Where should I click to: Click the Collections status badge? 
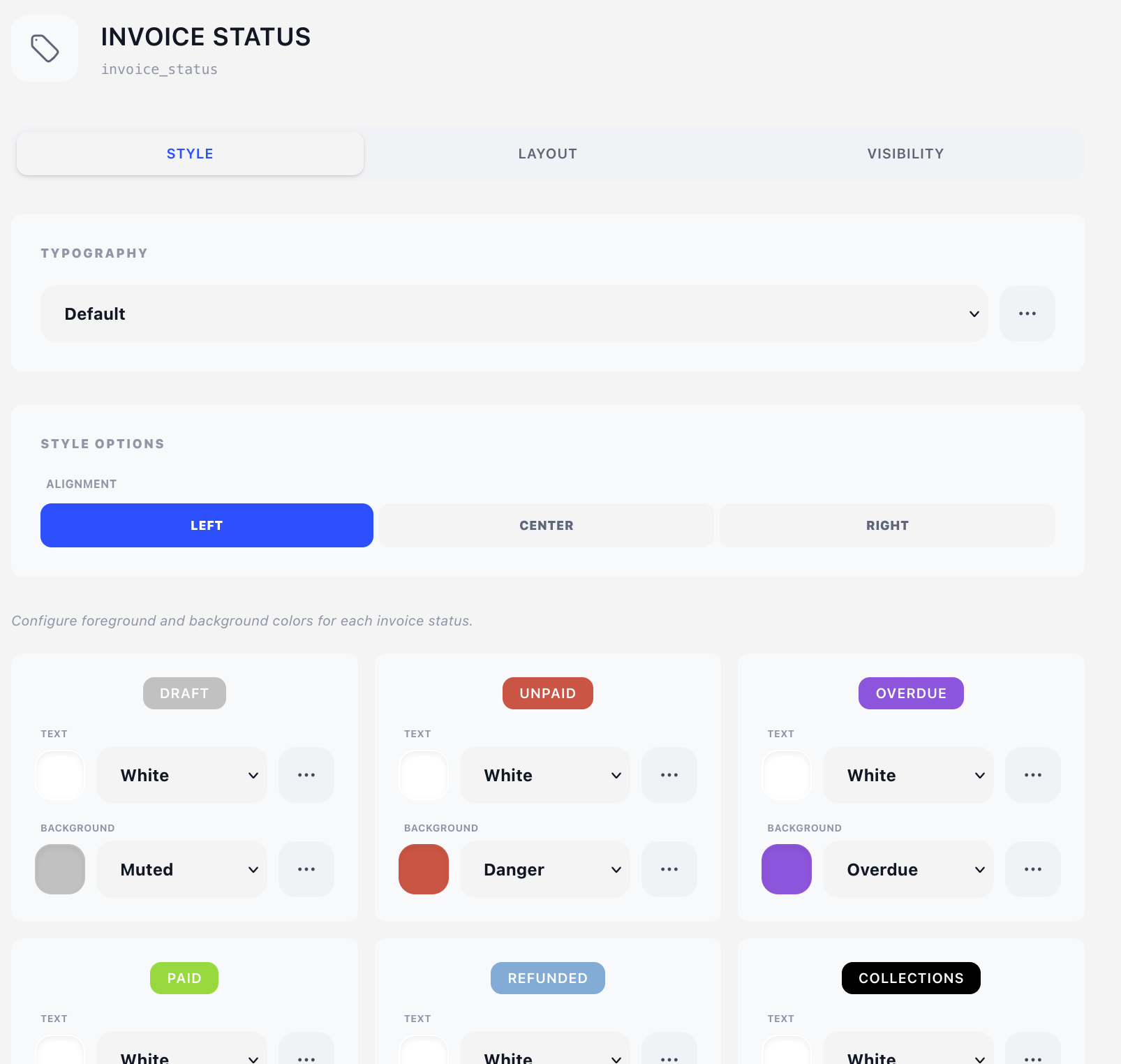(x=911, y=978)
